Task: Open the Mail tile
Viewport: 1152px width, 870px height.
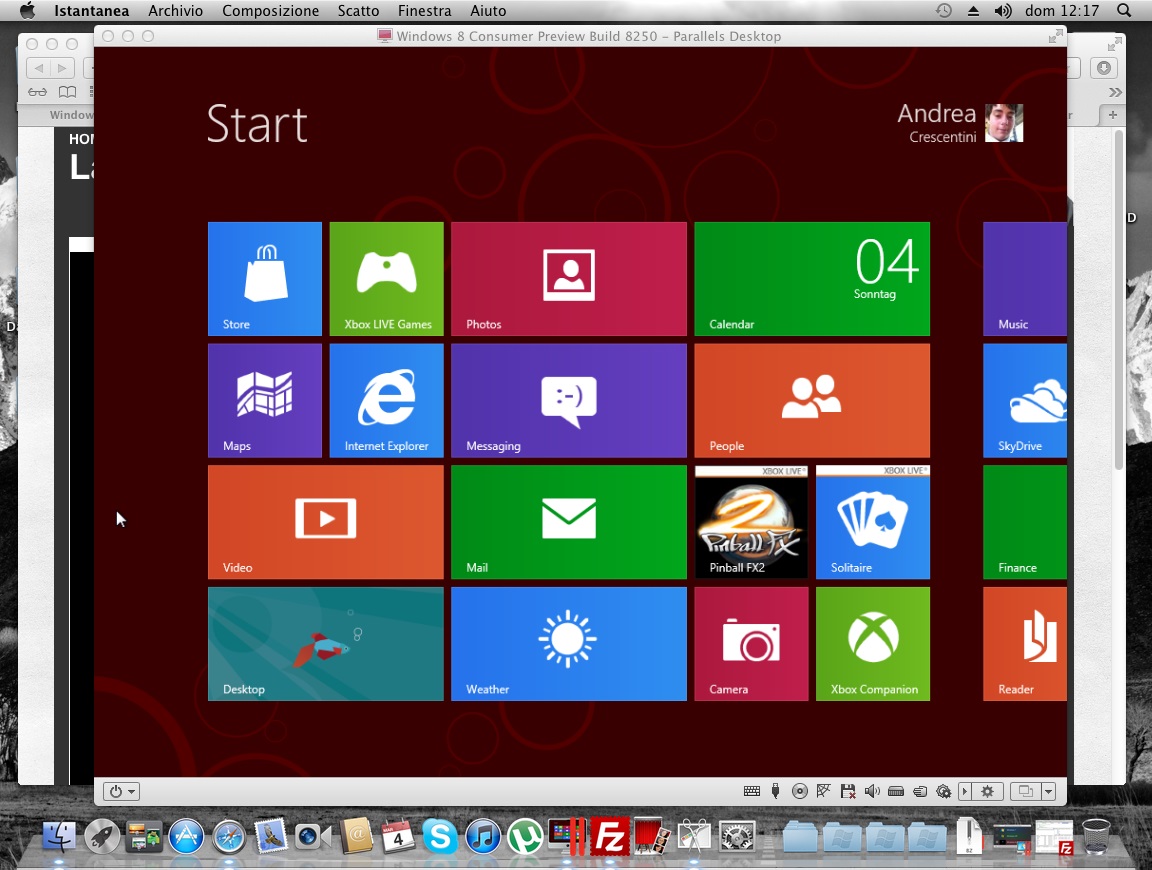Action: click(x=569, y=522)
